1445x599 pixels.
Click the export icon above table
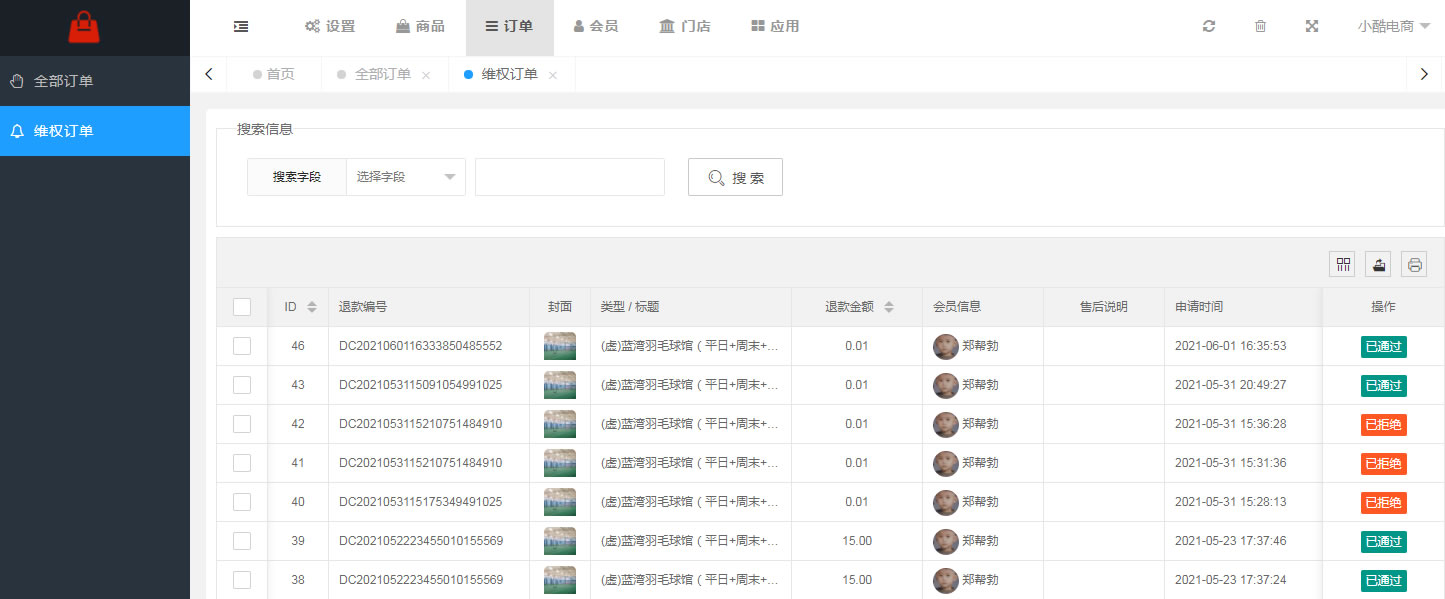[x=1379, y=264]
